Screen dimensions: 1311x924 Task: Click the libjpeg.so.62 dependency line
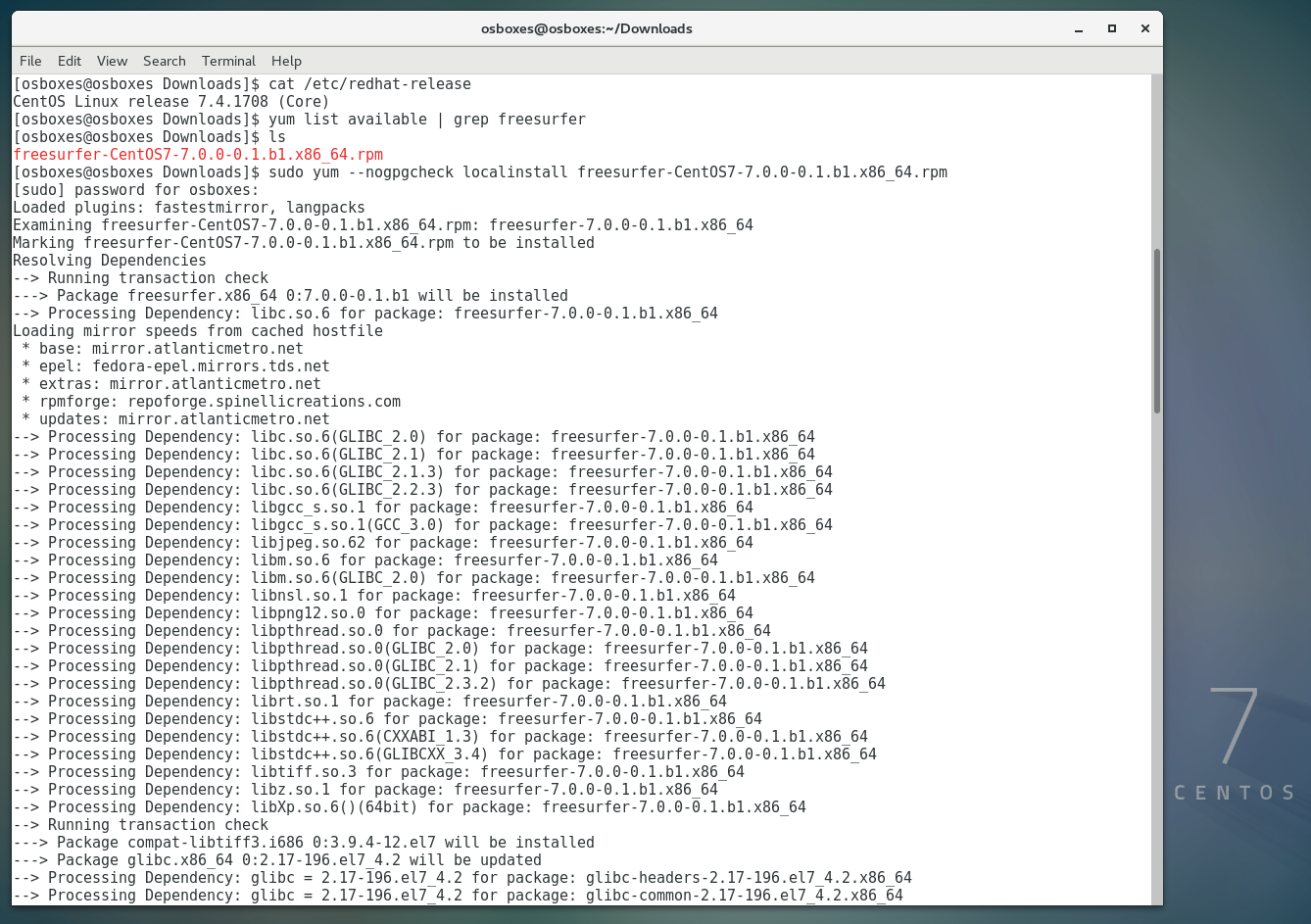point(383,543)
